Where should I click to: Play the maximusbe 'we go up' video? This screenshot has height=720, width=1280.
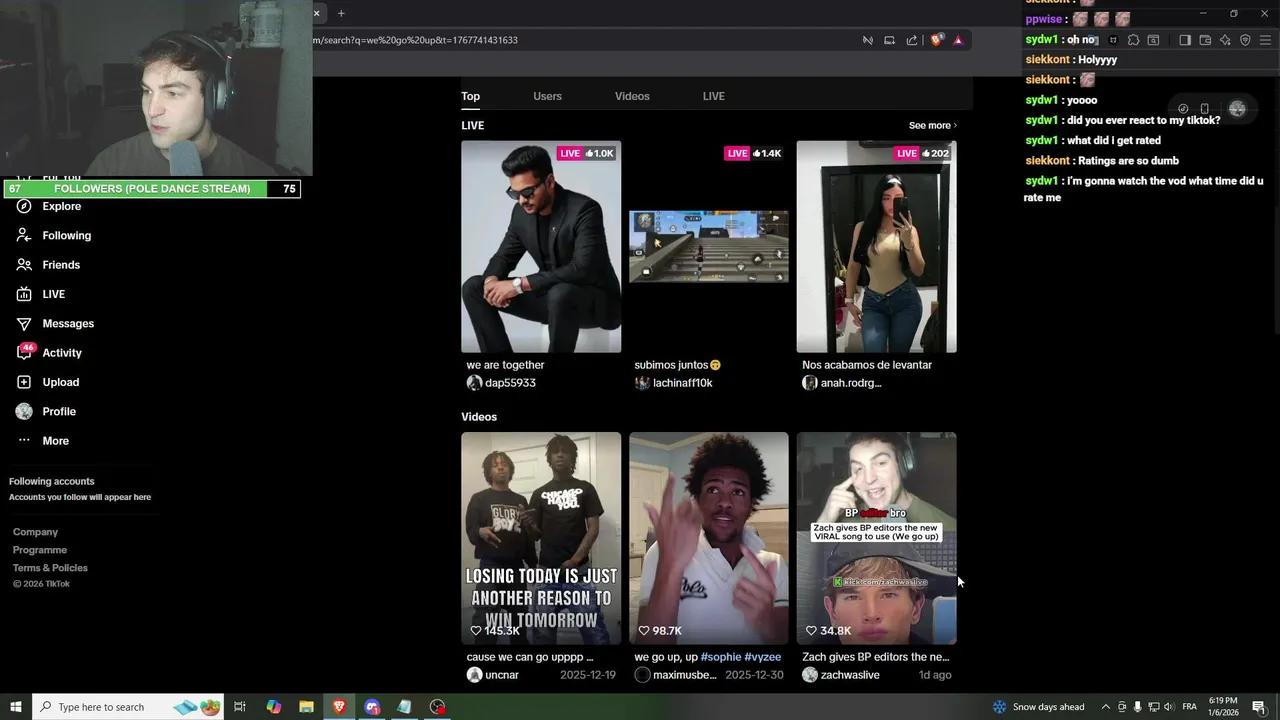click(709, 538)
